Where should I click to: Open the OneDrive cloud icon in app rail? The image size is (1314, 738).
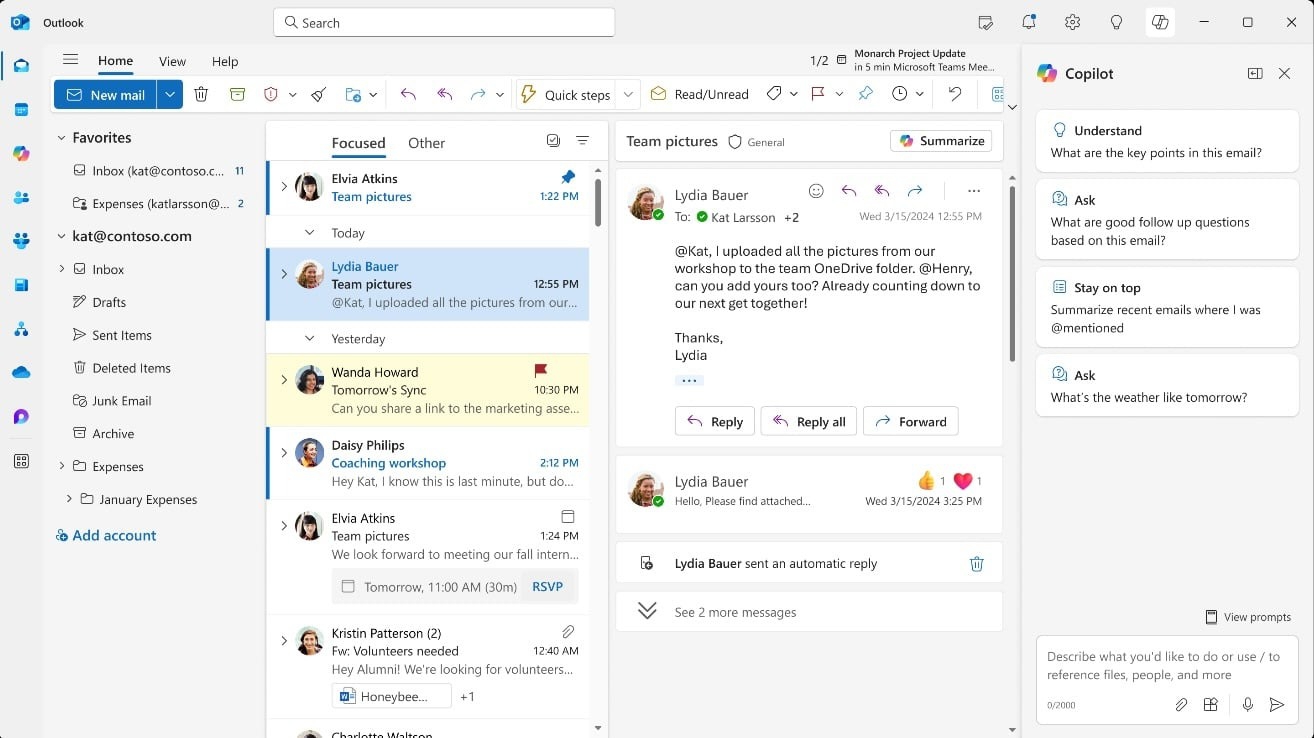click(21, 373)
